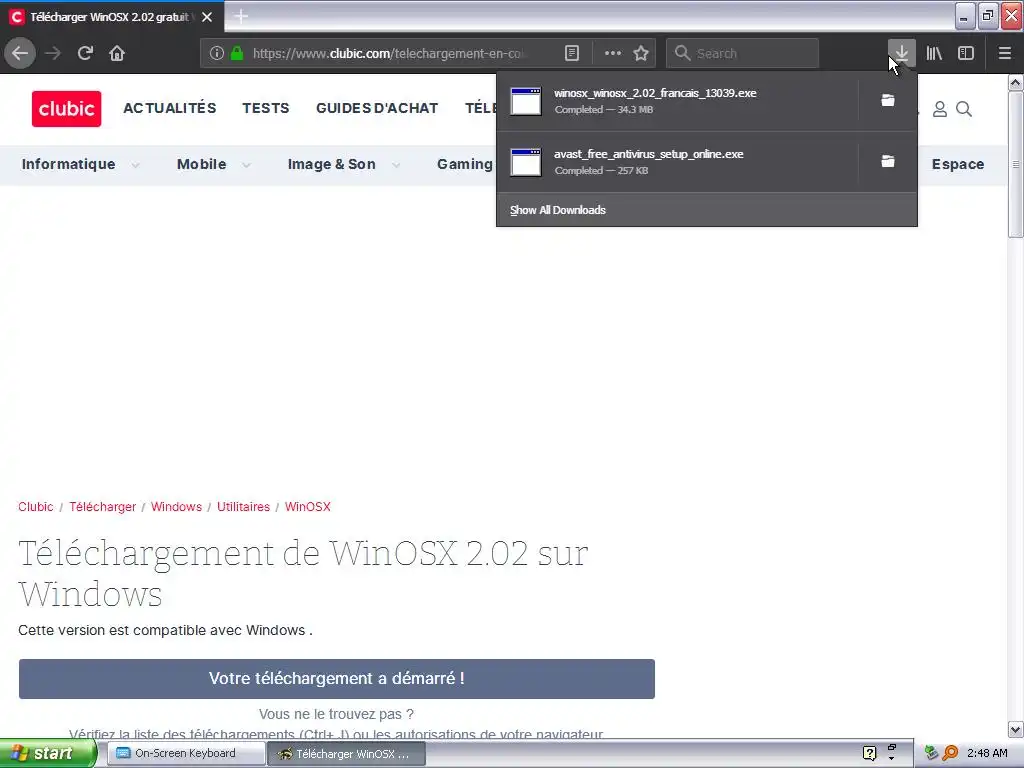Open containing folder for avast setup download
This screenshot has height=768, width=1024.
(x=888, y=161)
